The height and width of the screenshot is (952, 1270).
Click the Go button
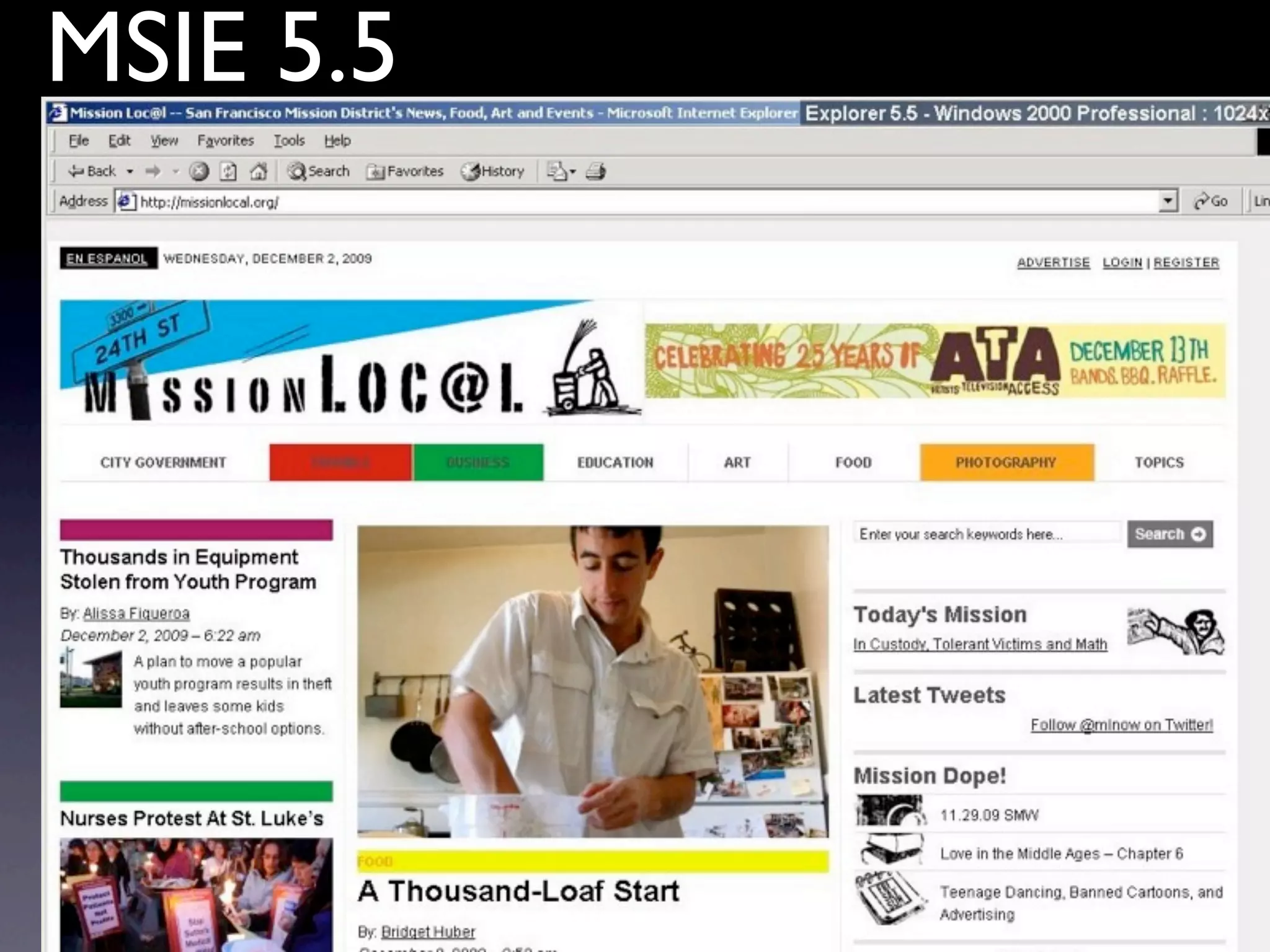[x=1211, y=201]
